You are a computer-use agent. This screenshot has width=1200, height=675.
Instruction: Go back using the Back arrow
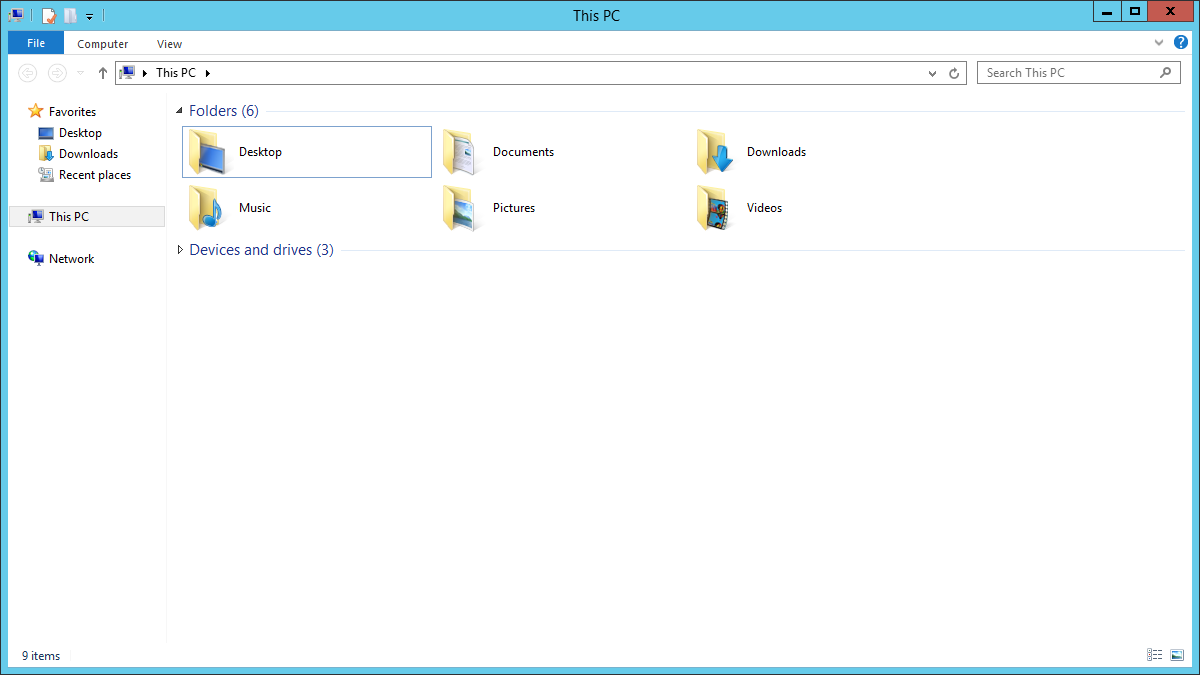(x=28, y=73)
